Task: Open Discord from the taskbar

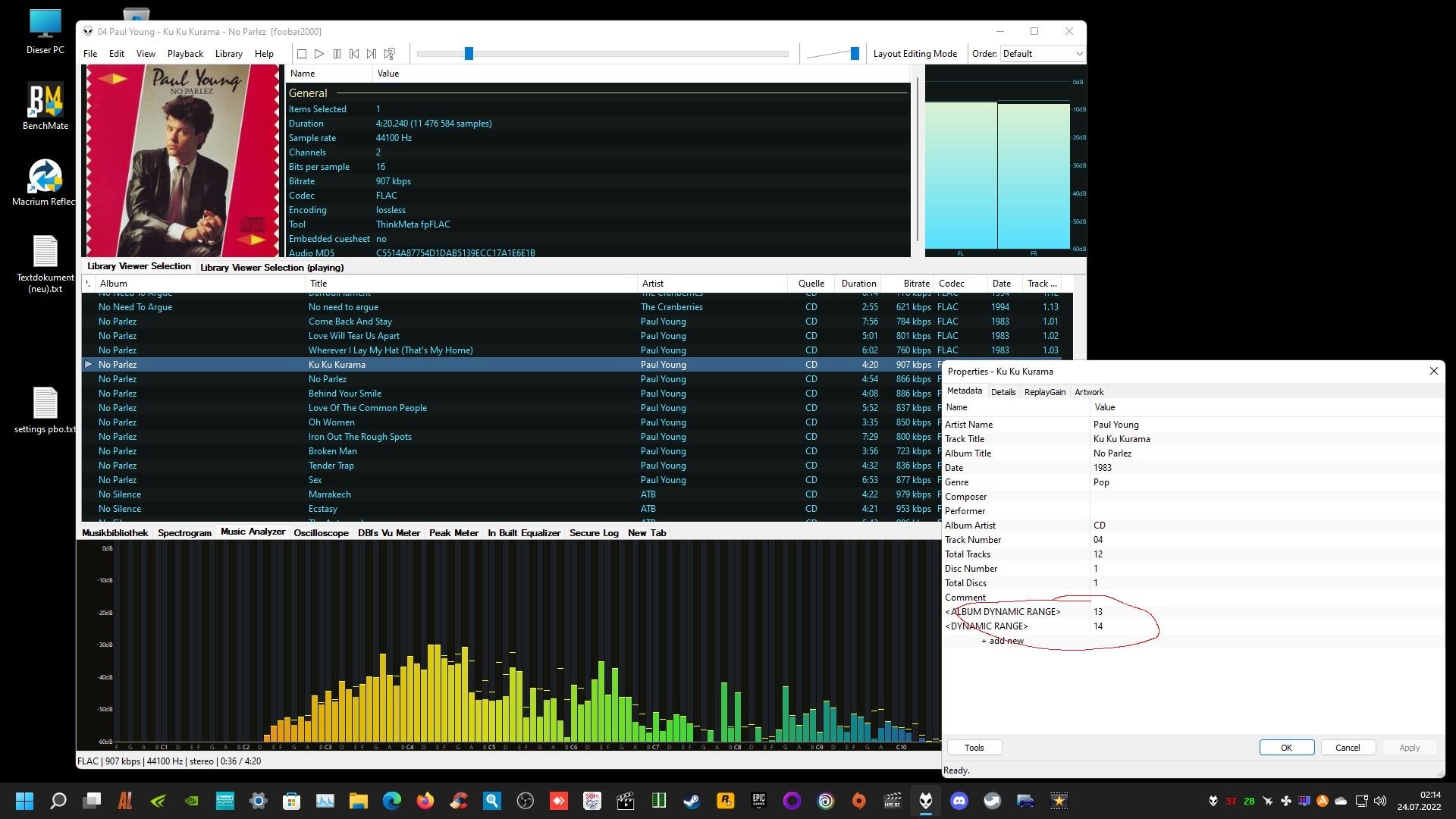Action: pyautogui.click(x=959, y=801)
